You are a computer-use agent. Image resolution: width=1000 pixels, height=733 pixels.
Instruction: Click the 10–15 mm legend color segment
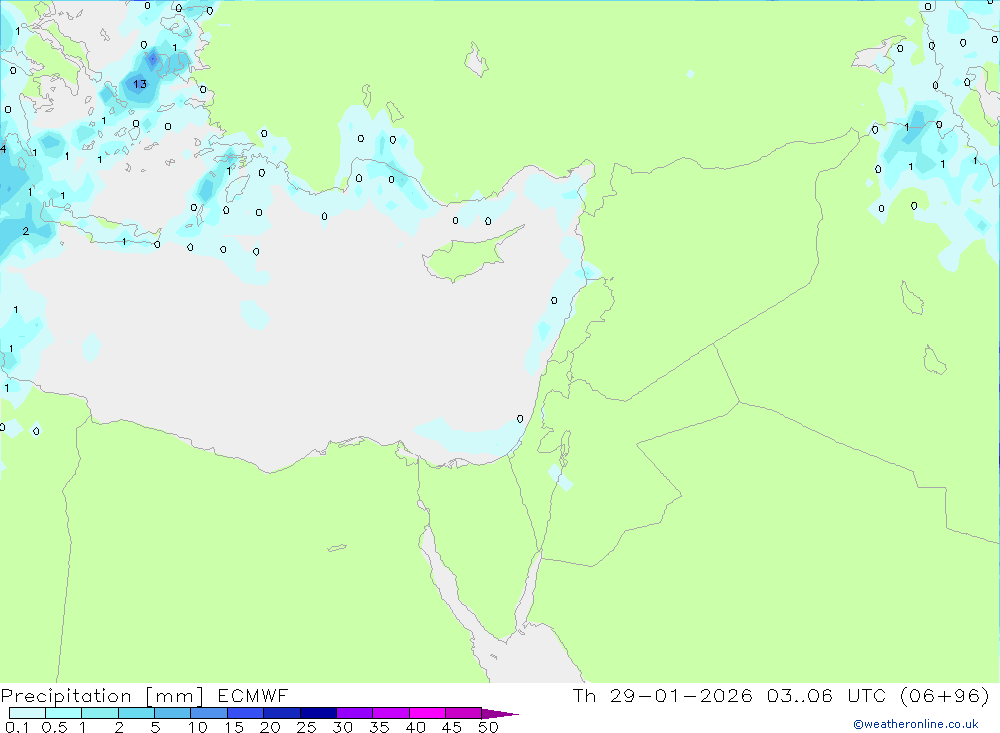pyautogui.click(x=209, y=713)
